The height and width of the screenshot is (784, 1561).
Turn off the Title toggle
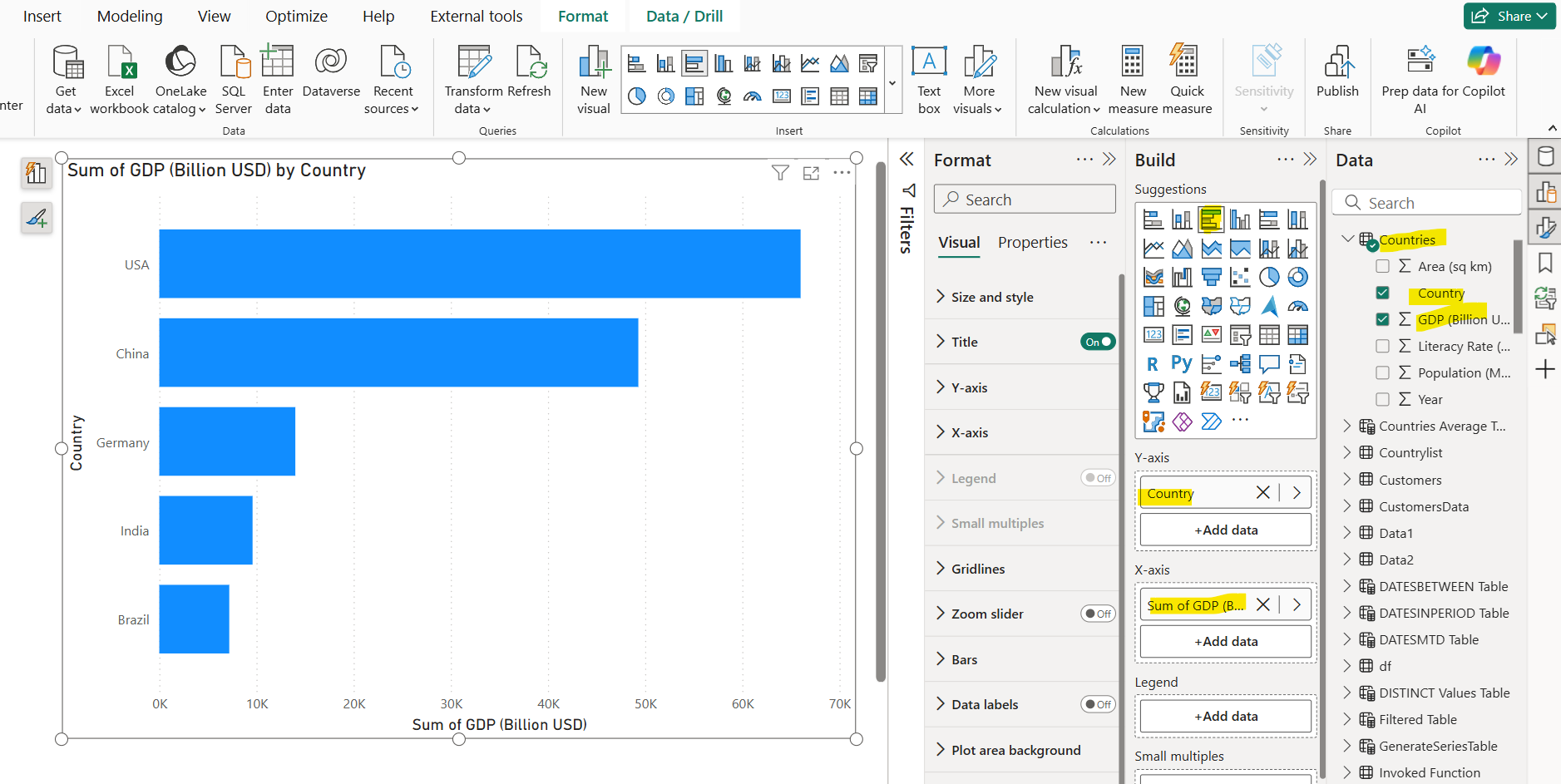pyautogui.click(x=1098, y=341)
